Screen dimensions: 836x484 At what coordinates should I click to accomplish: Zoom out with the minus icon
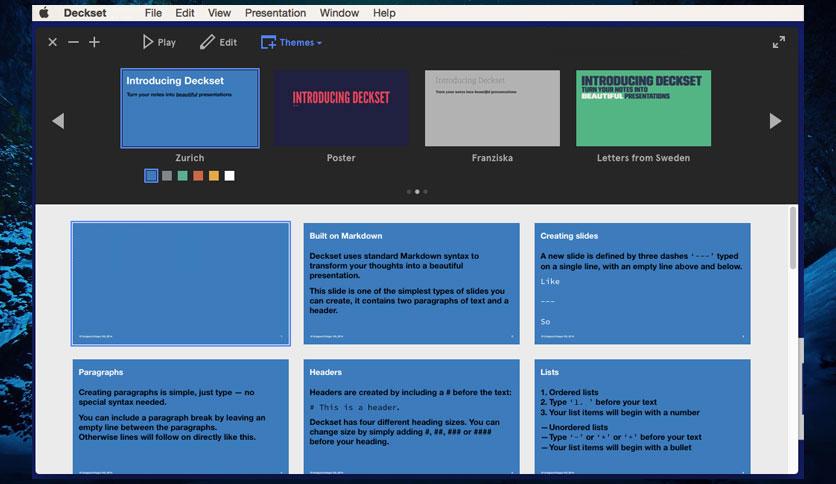[74, 42]
